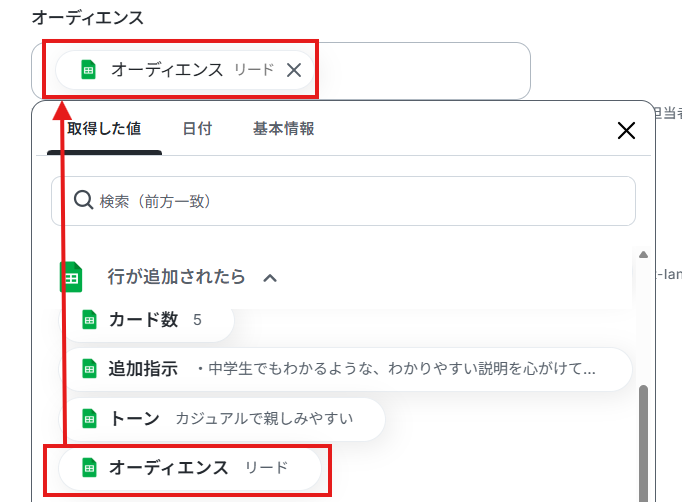
Task: Click the scrollbar up arrow
Action: (x=643, y=256)
